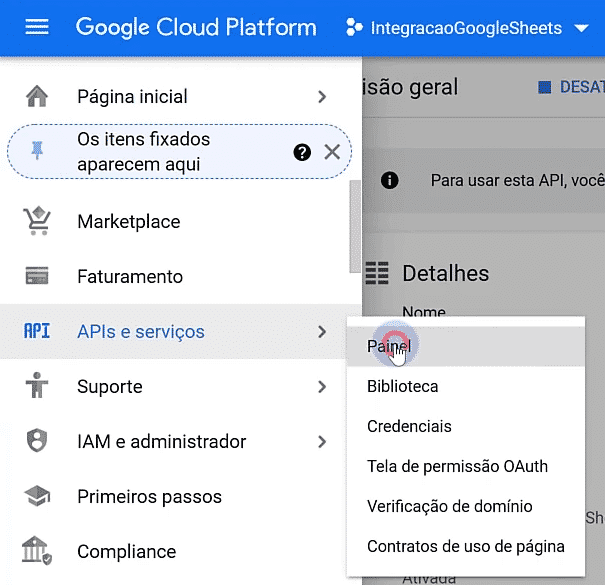Go to Tela de permissão OAuth
Viewport: 605px width, 585px height.
click(x=457, y=466)
